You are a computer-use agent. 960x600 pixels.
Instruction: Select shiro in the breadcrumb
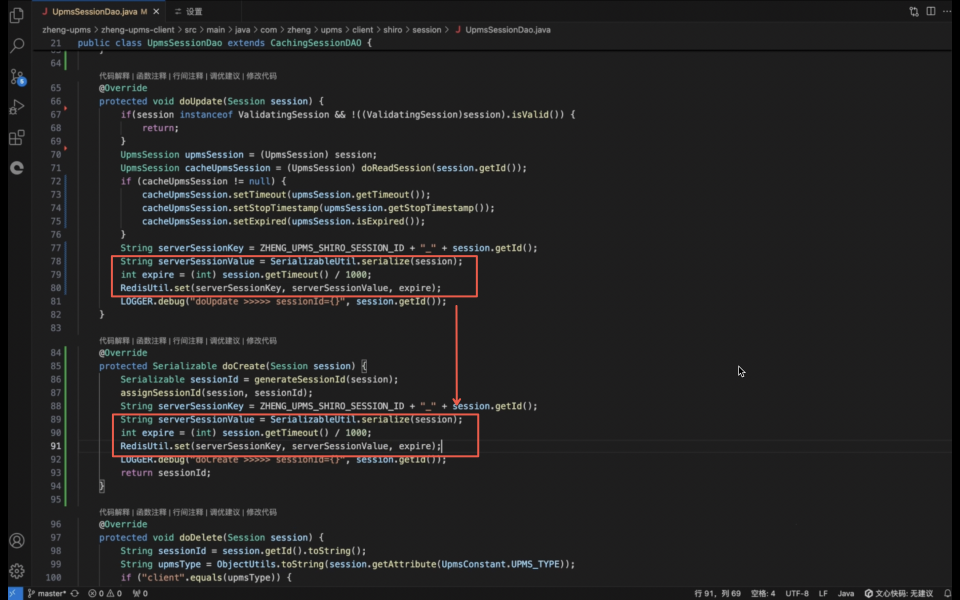tap(392, 29)
